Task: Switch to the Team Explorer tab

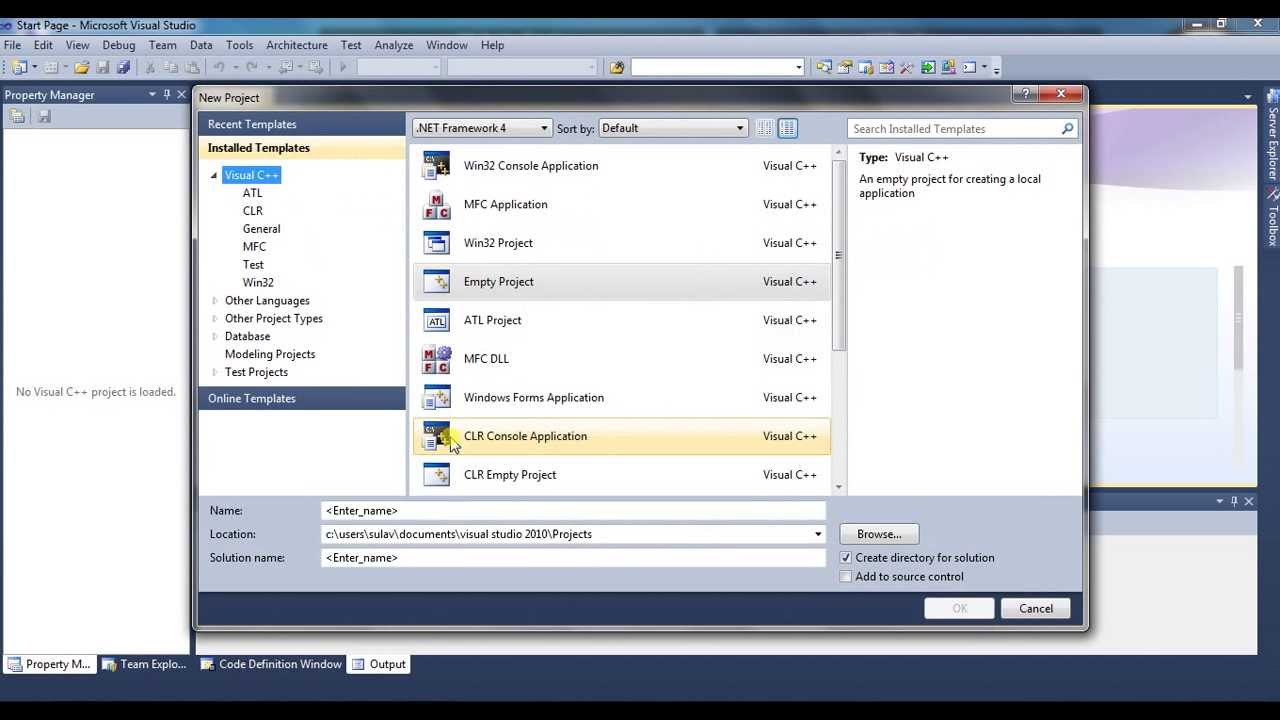Action: click(144, 664)
